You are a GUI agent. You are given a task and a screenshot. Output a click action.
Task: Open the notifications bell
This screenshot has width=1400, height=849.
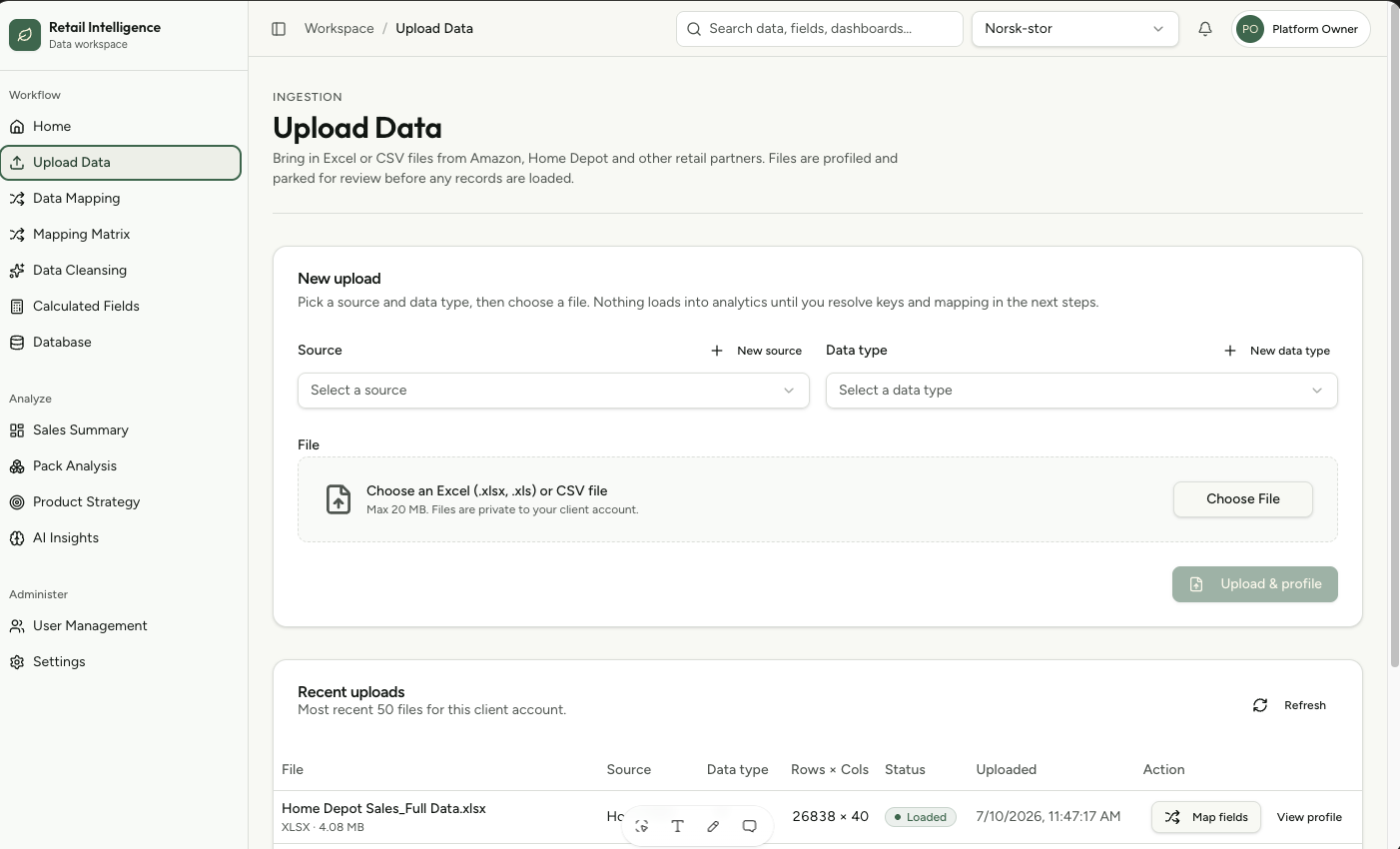tap(1205, 29)
